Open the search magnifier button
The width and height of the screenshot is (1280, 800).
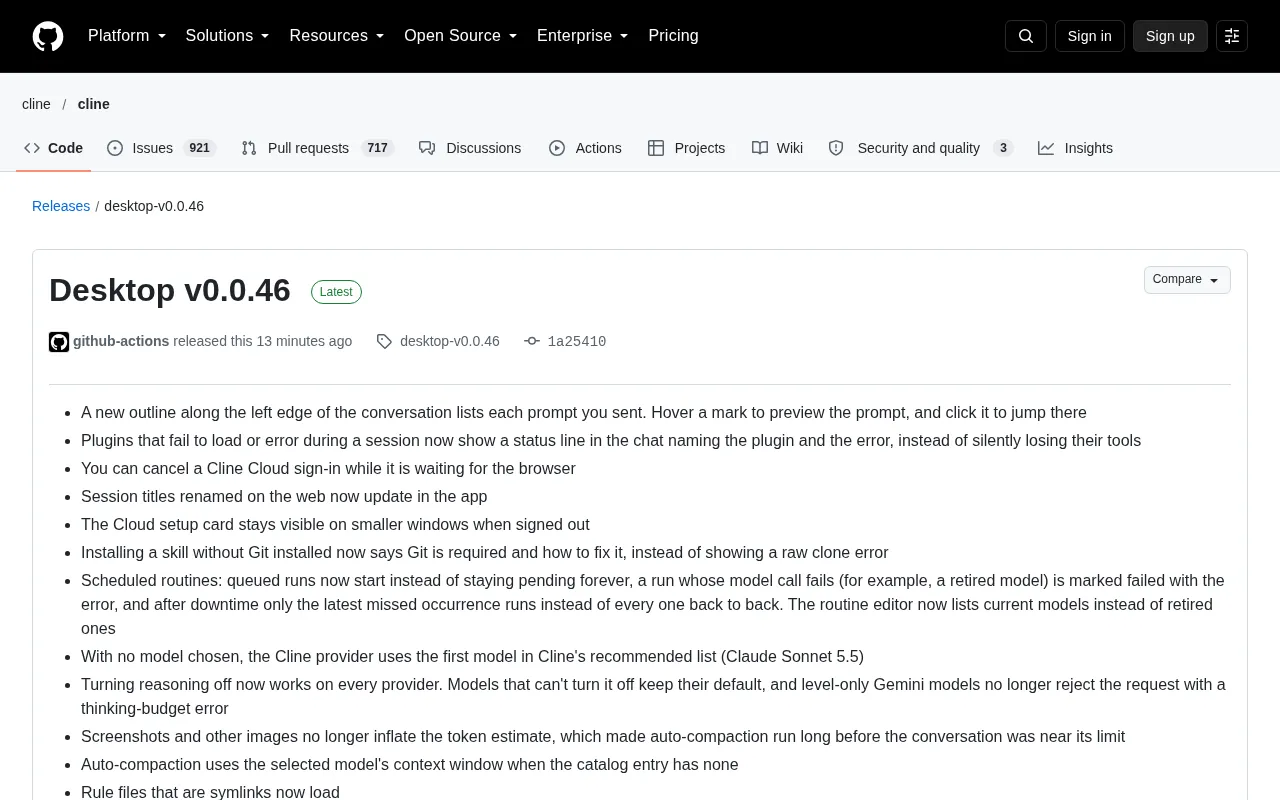(x=1026, y=36)
